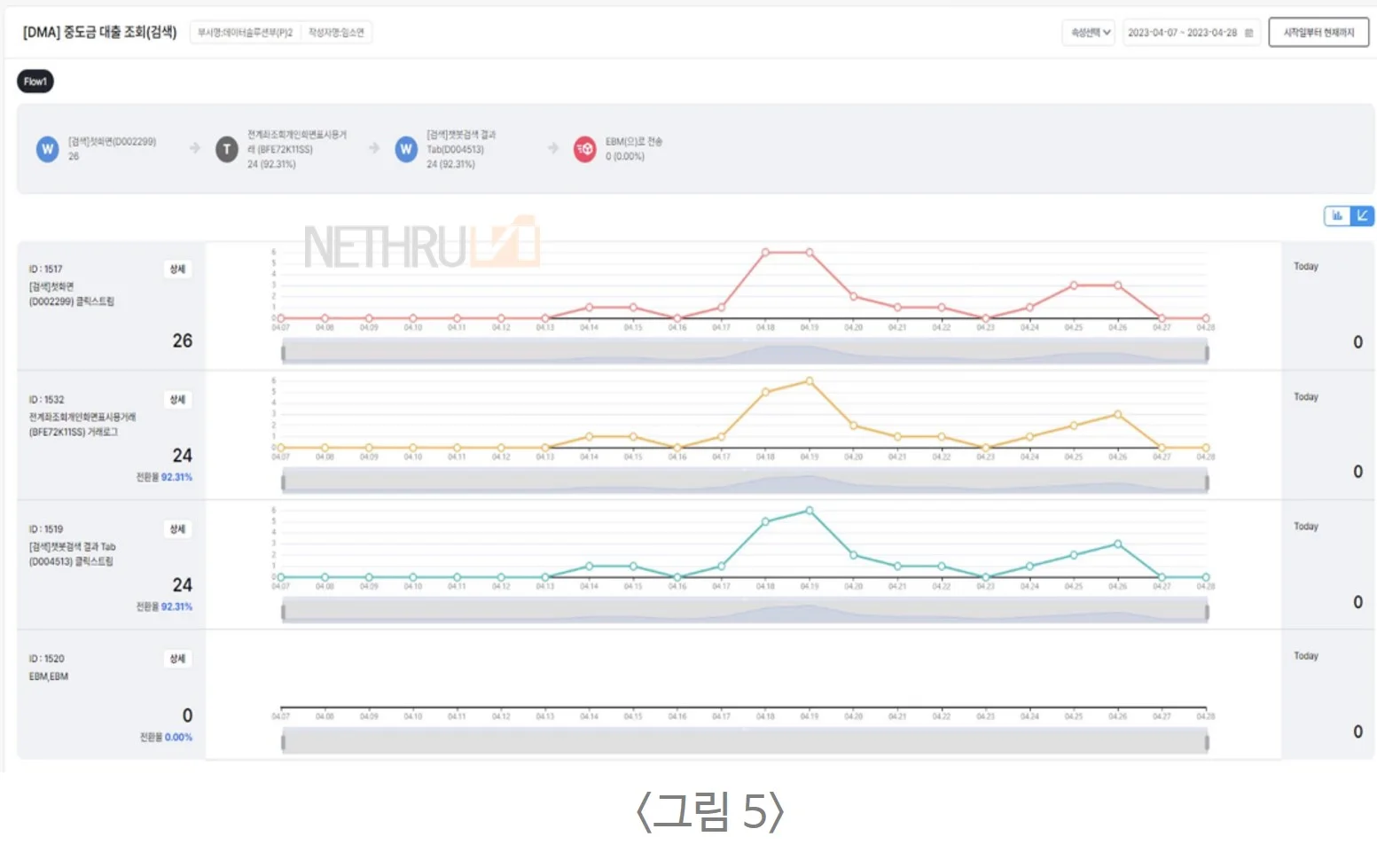Click 상세 button for ID 1517
Screen dimensions: 1377x868
(176, 270)
